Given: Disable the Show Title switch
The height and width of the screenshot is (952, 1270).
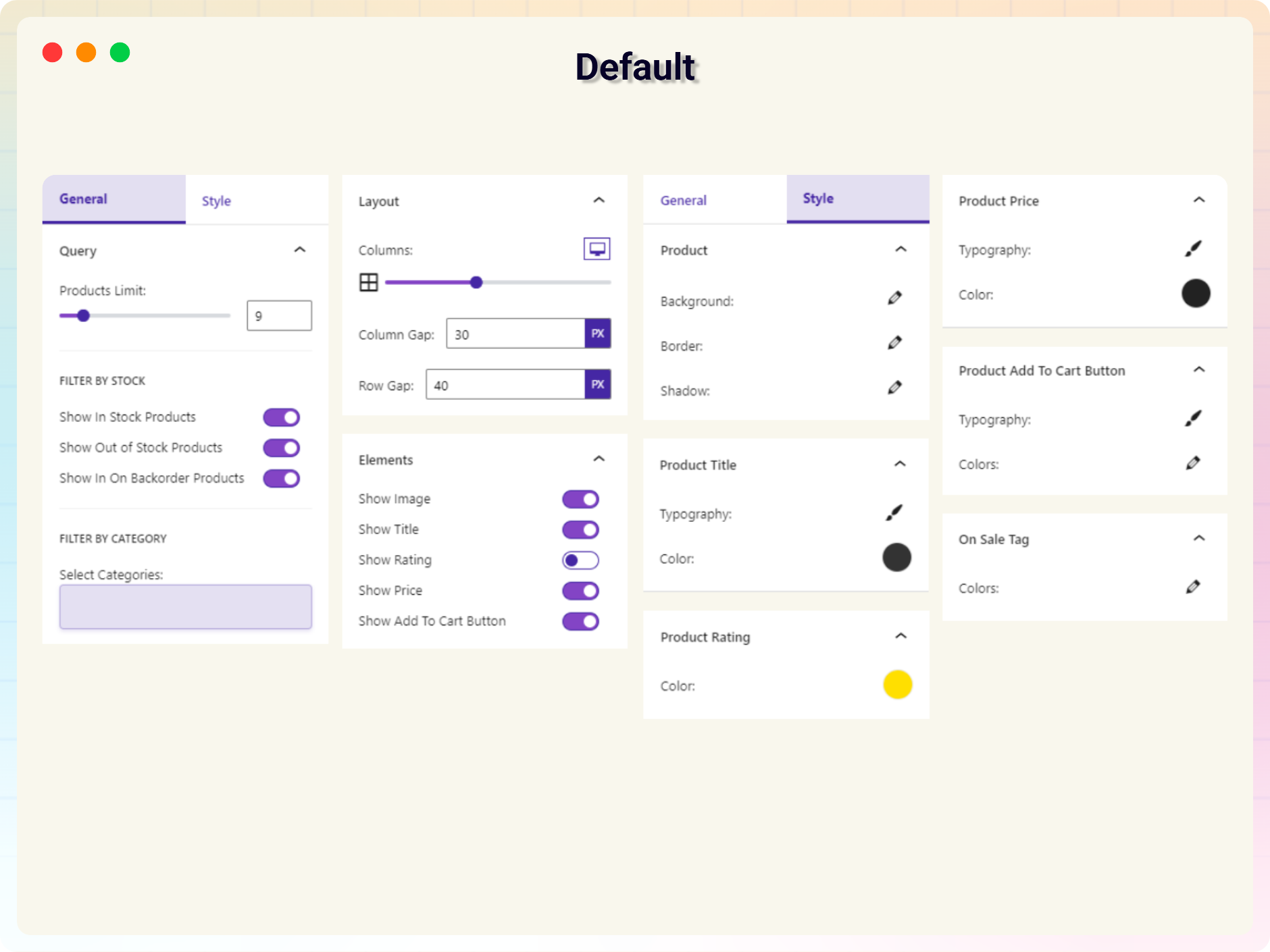Looking at the screenshot, I should tap(581, 530).
